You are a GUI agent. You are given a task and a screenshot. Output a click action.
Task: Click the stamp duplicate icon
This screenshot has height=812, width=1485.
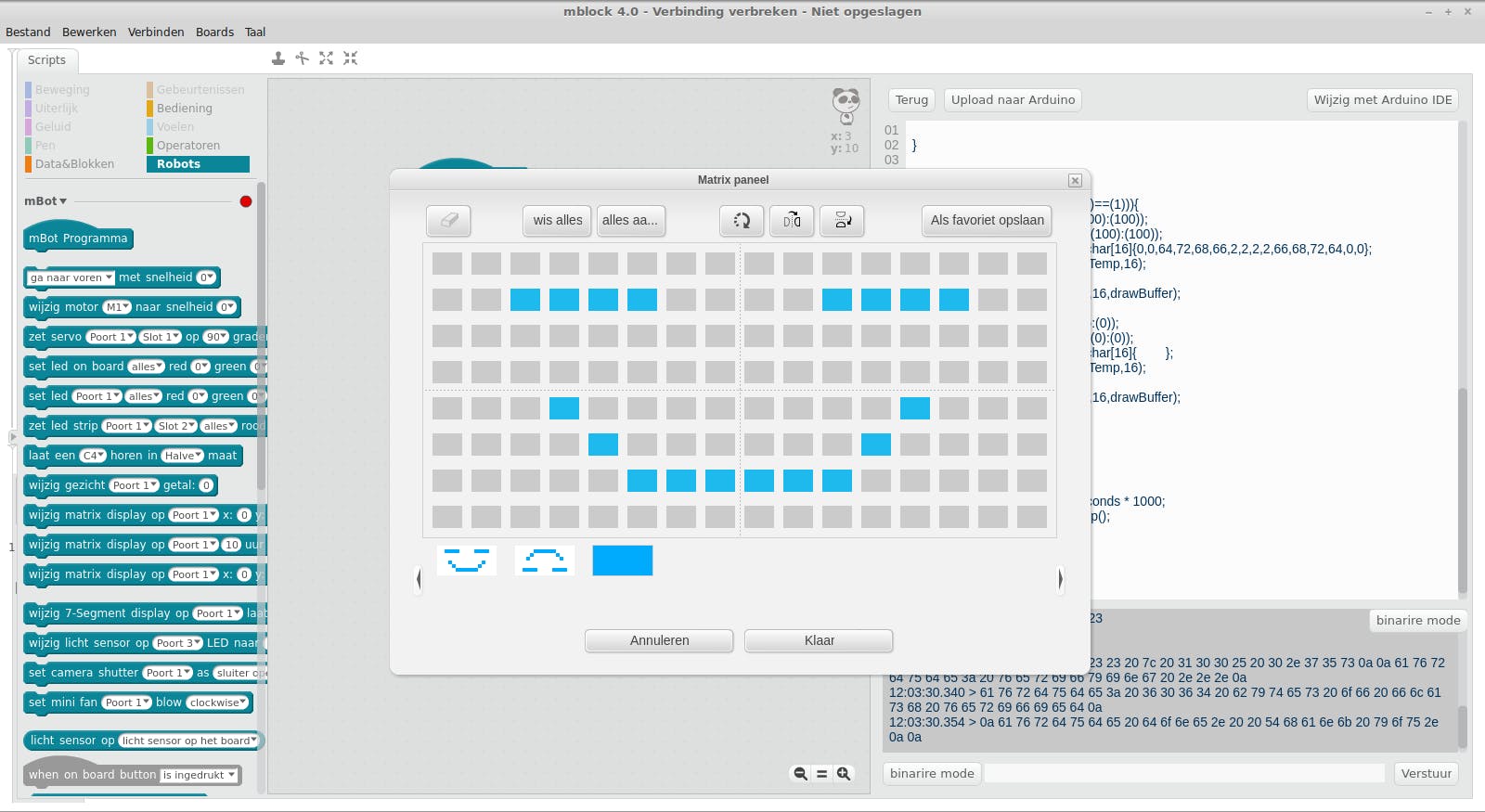click(278, 58)
